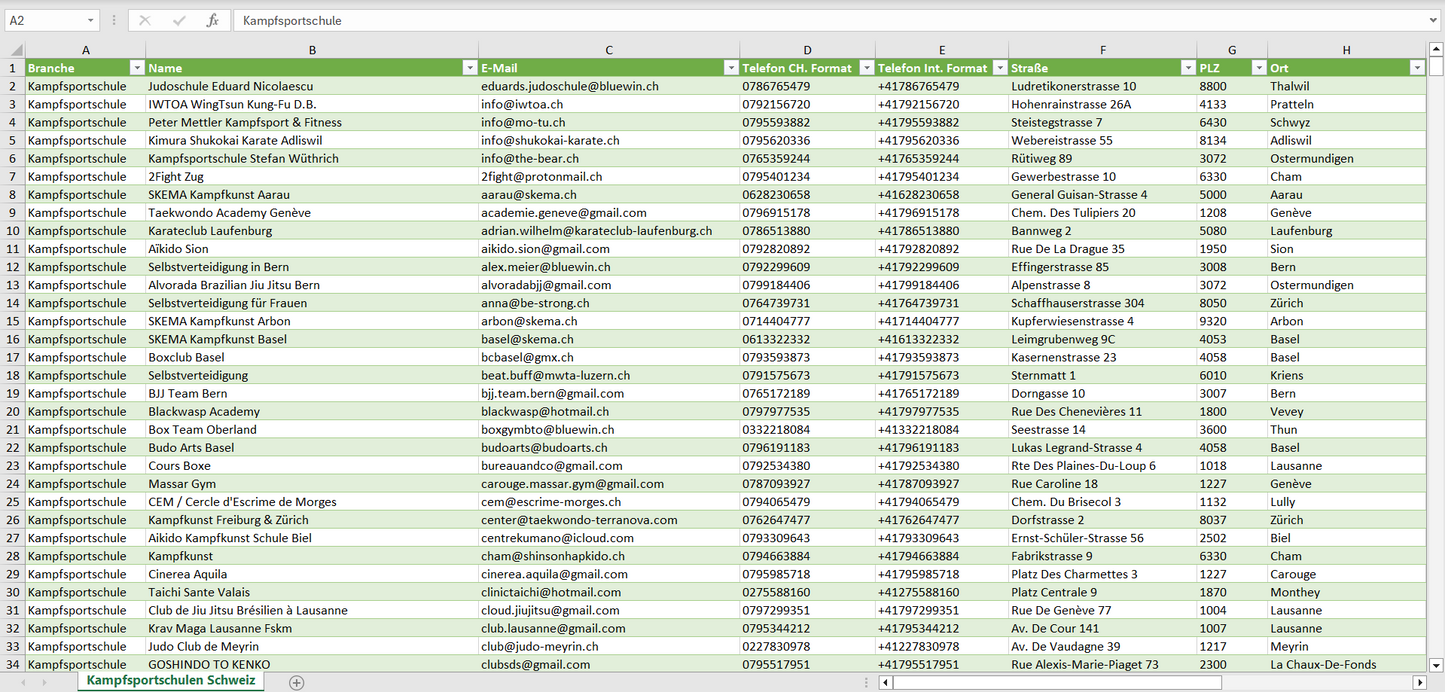Image resolution: width=1445 pixels, height=692 pixels.
Task: Click the Enter checkmark in formula bar
Action: 179,20
